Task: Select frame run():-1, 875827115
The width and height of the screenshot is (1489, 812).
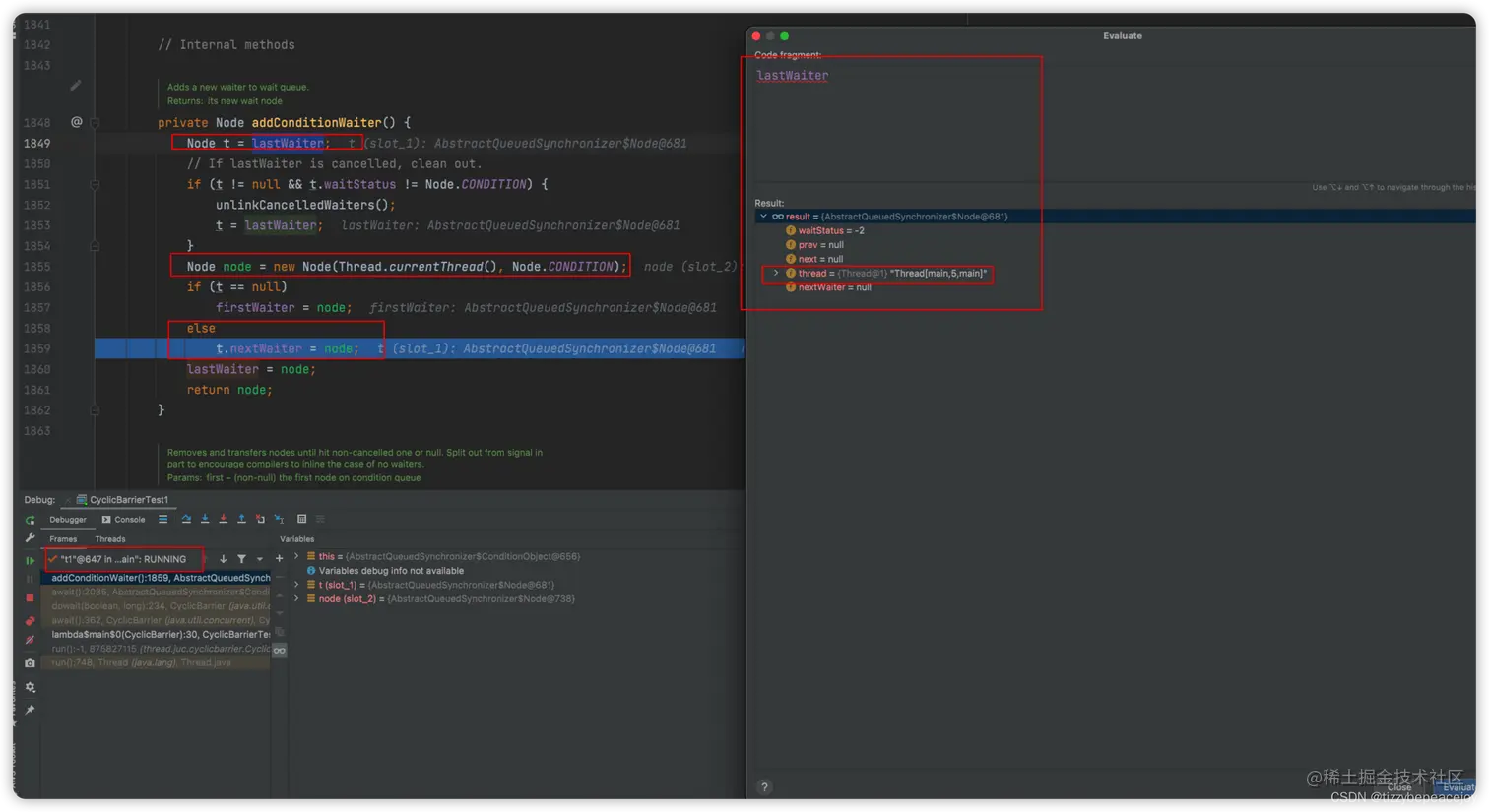Action: [158, 649]
